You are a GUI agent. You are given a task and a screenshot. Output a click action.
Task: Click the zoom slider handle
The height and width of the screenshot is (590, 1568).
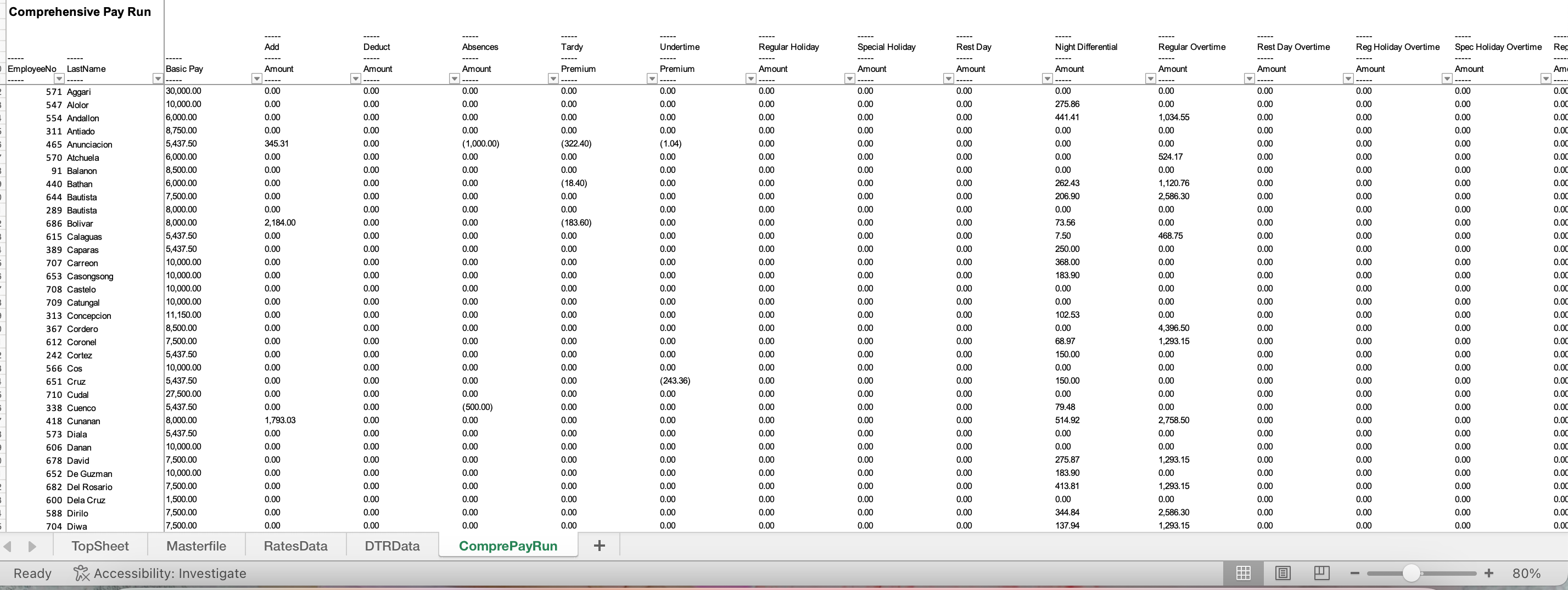point(1411,573)
